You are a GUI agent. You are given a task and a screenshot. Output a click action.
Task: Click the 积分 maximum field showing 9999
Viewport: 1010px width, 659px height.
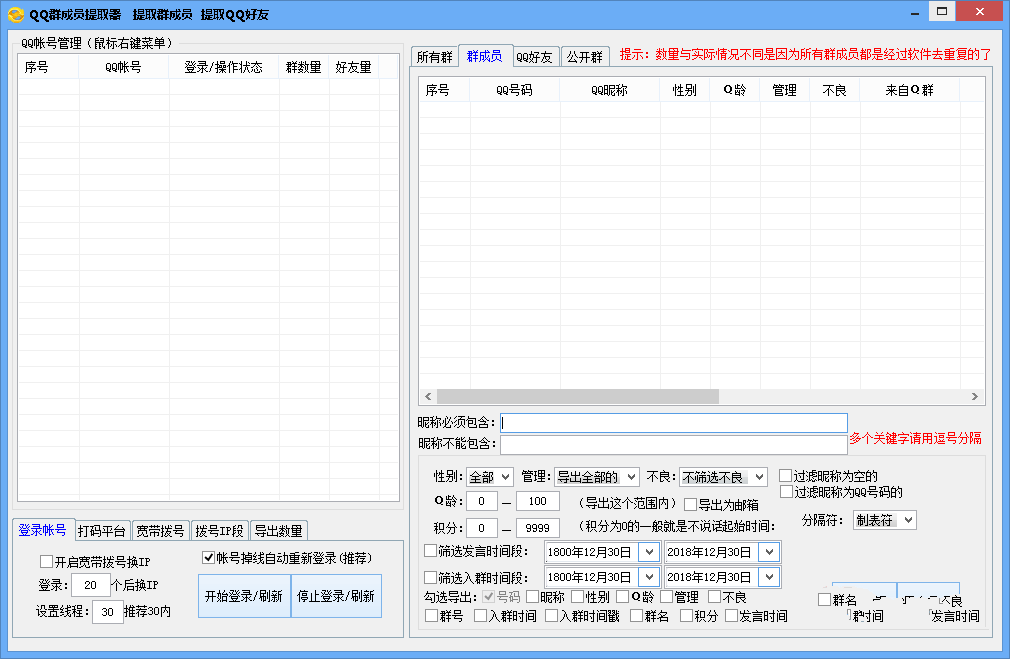pyautogui.click(x=538, y=528)
